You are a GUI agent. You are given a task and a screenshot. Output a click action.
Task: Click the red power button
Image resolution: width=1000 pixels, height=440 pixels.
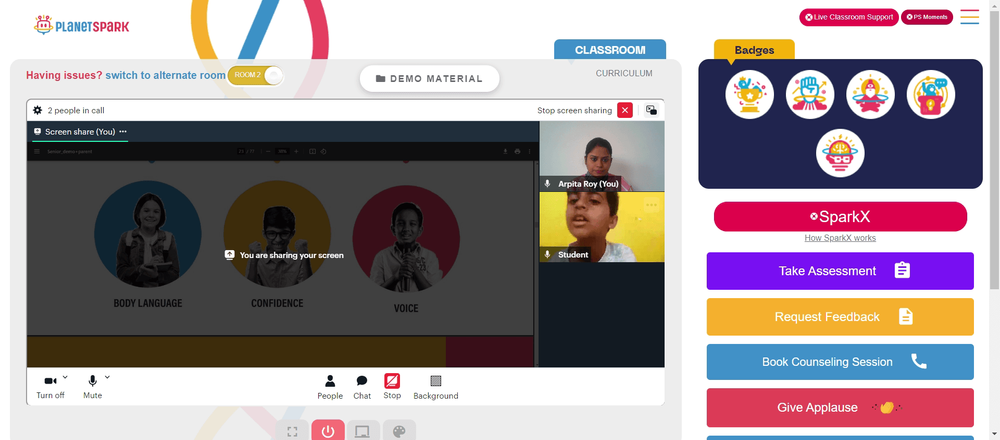click(x=328, y=431)
